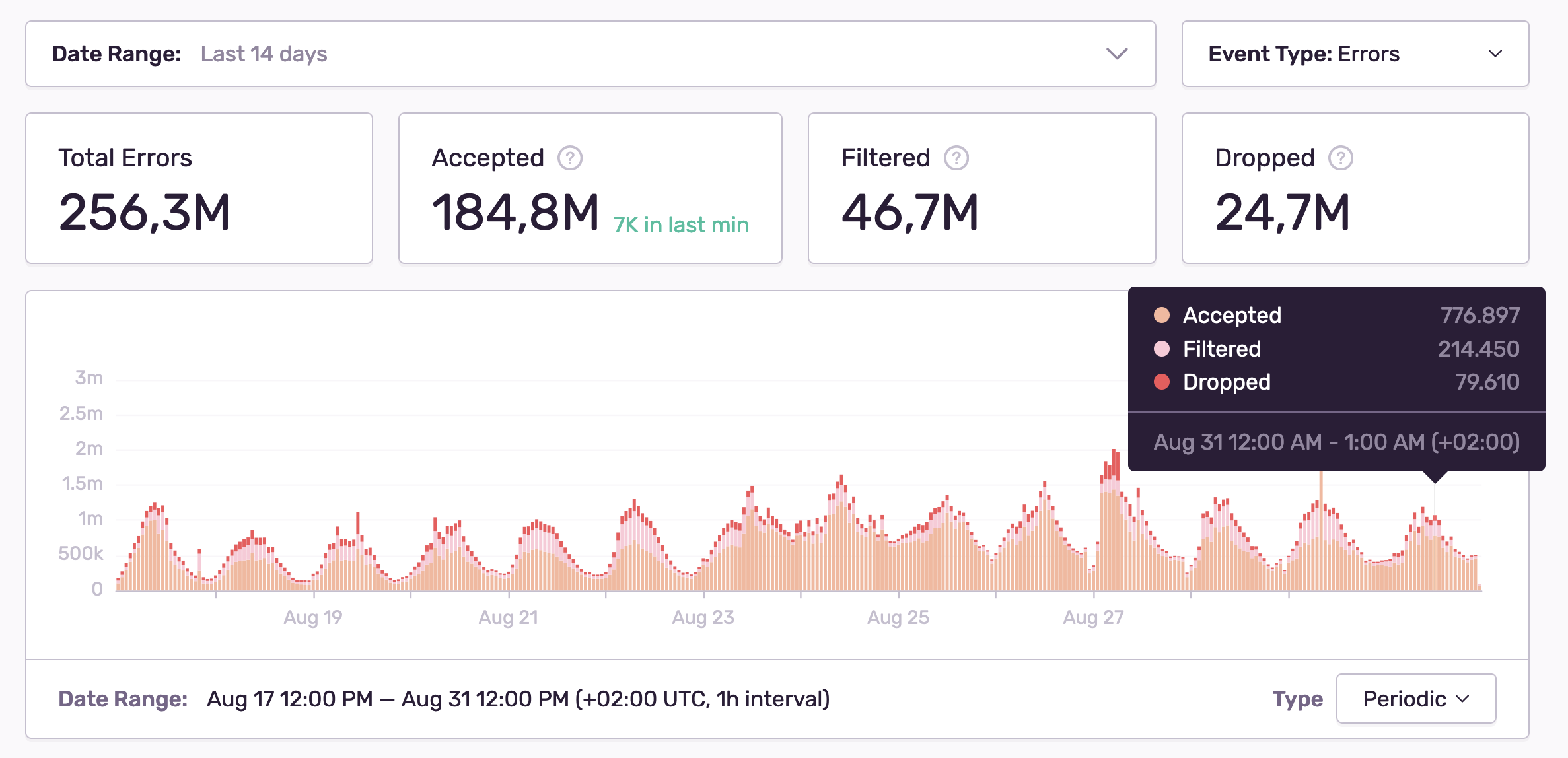Click the Aug 21 axis label
Image resolution: width=1568 pixels, height=758 pixels.
pos(509,617)
